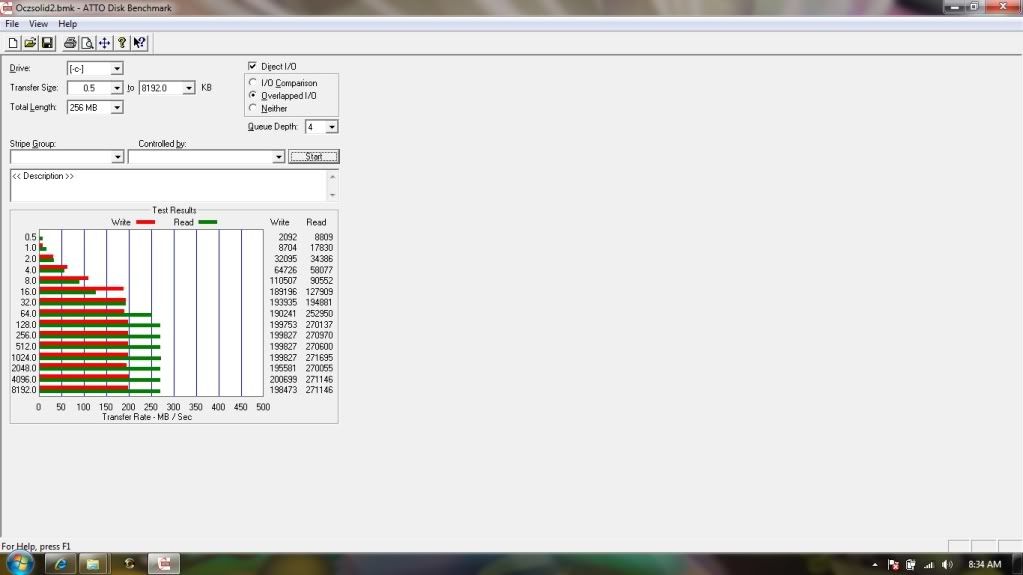Show hidden system tray icons arrow

coord(875,565)
